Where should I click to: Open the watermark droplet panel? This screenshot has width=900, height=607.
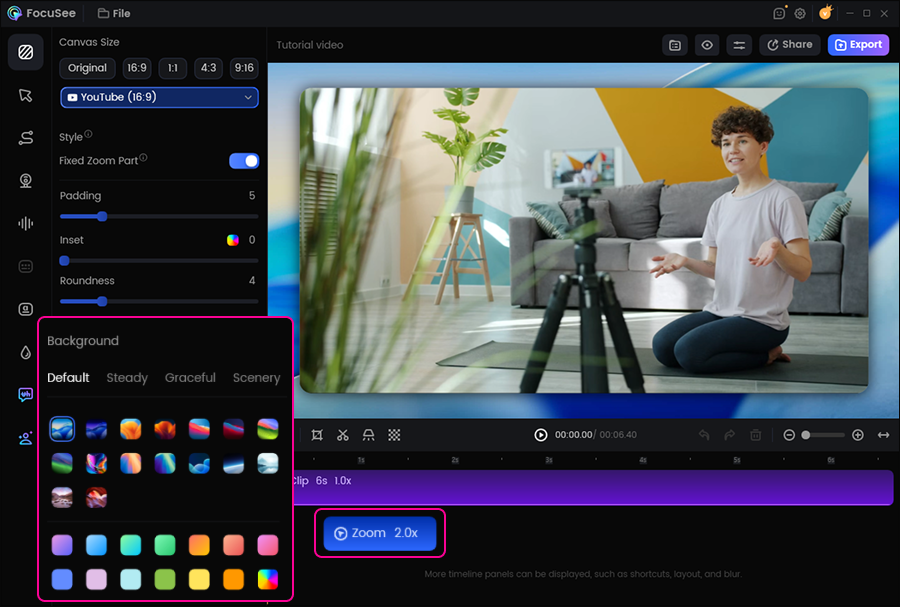click(x=25, y=352)
